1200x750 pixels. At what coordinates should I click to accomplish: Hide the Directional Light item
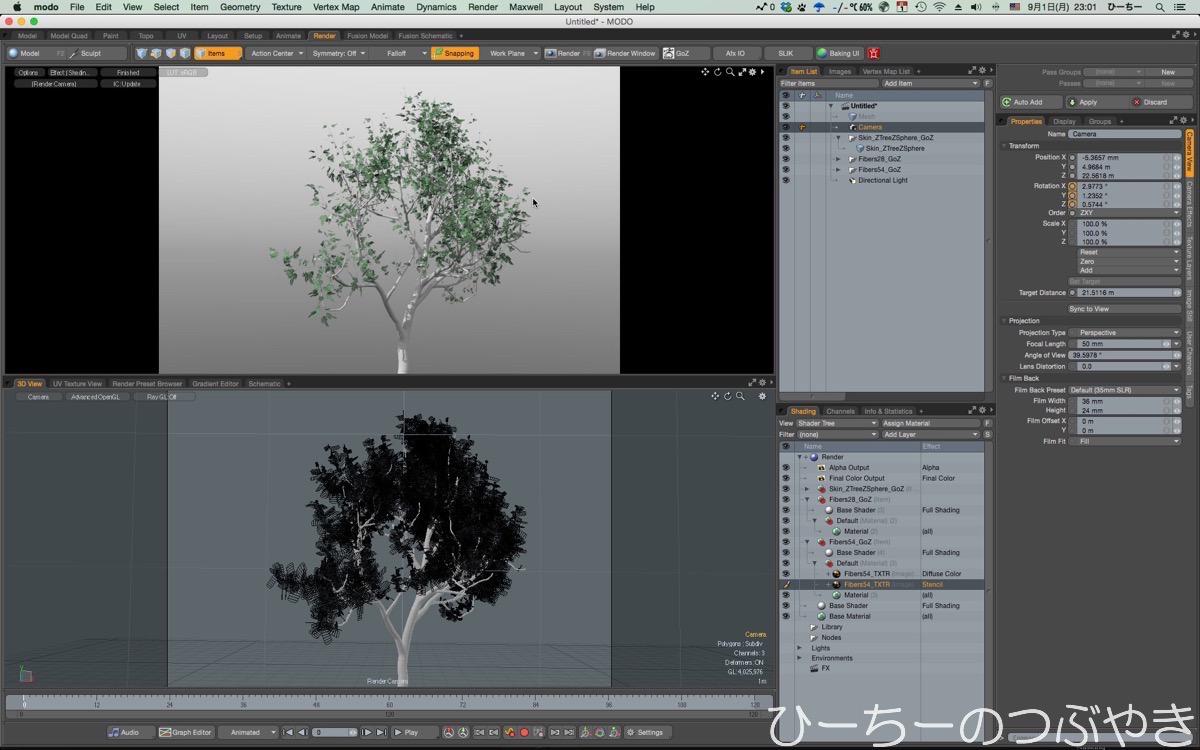(x=785, y=181)
